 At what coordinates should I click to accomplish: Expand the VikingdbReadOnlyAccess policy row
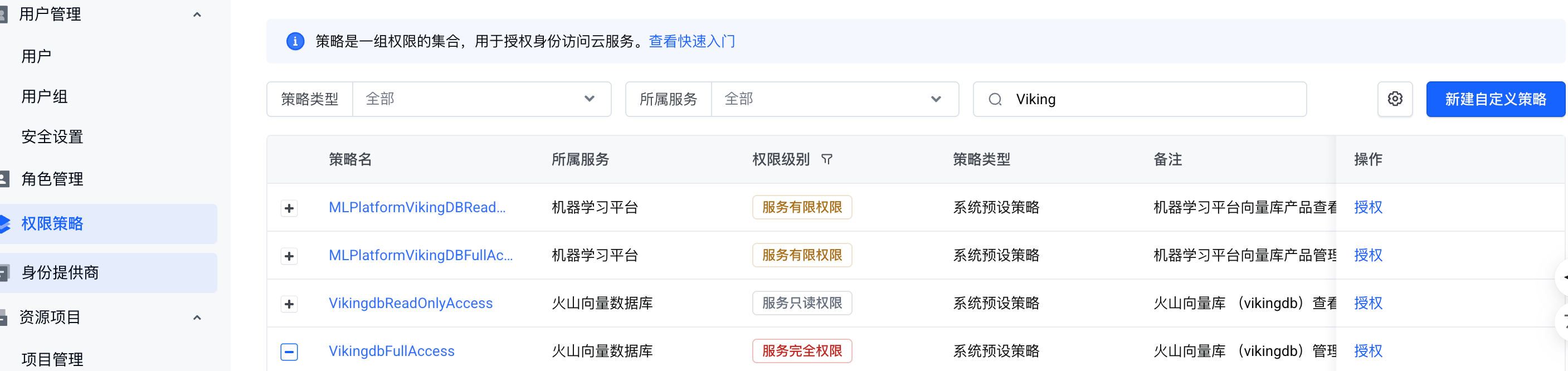[289, 304]
